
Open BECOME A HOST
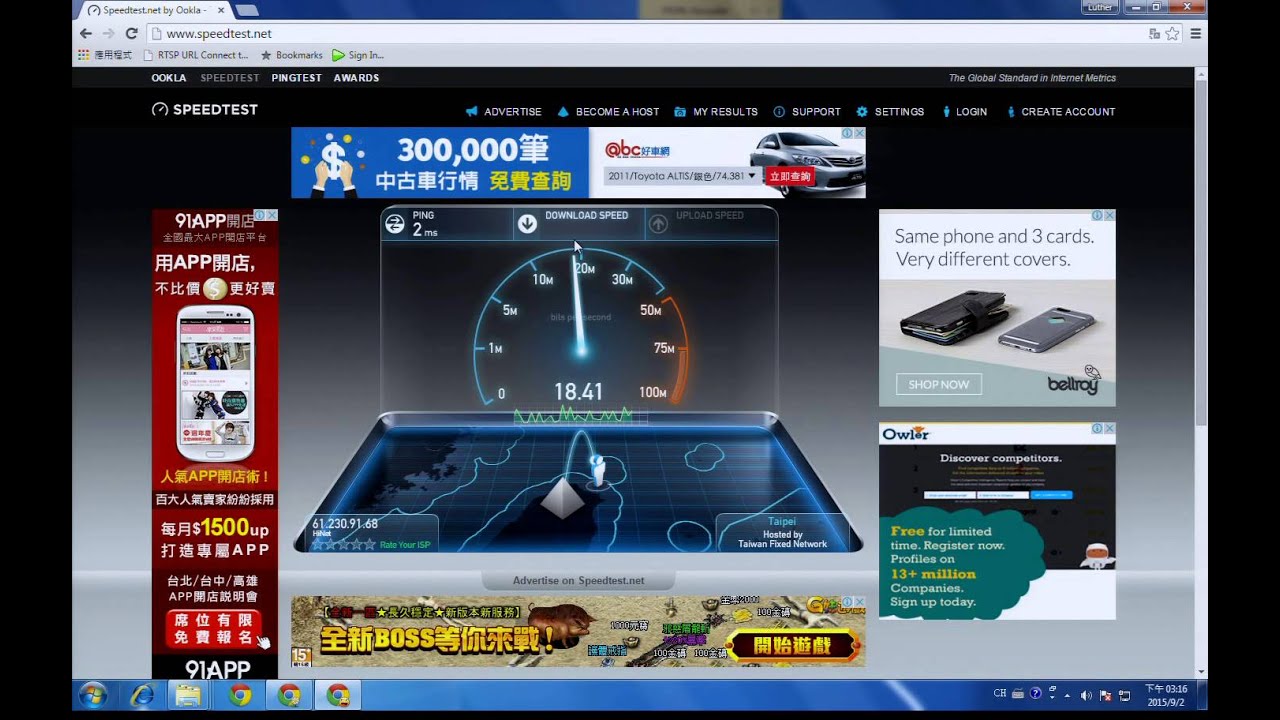(x=608, y=112)
